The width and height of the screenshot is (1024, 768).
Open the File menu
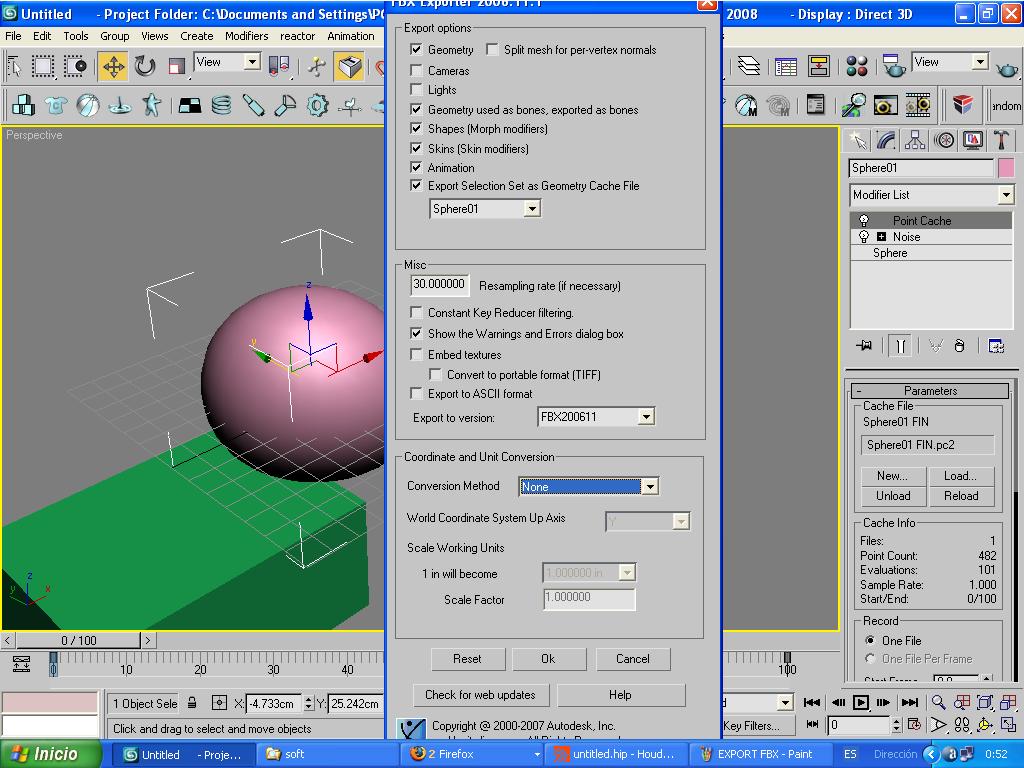click(x=13, y=36)
